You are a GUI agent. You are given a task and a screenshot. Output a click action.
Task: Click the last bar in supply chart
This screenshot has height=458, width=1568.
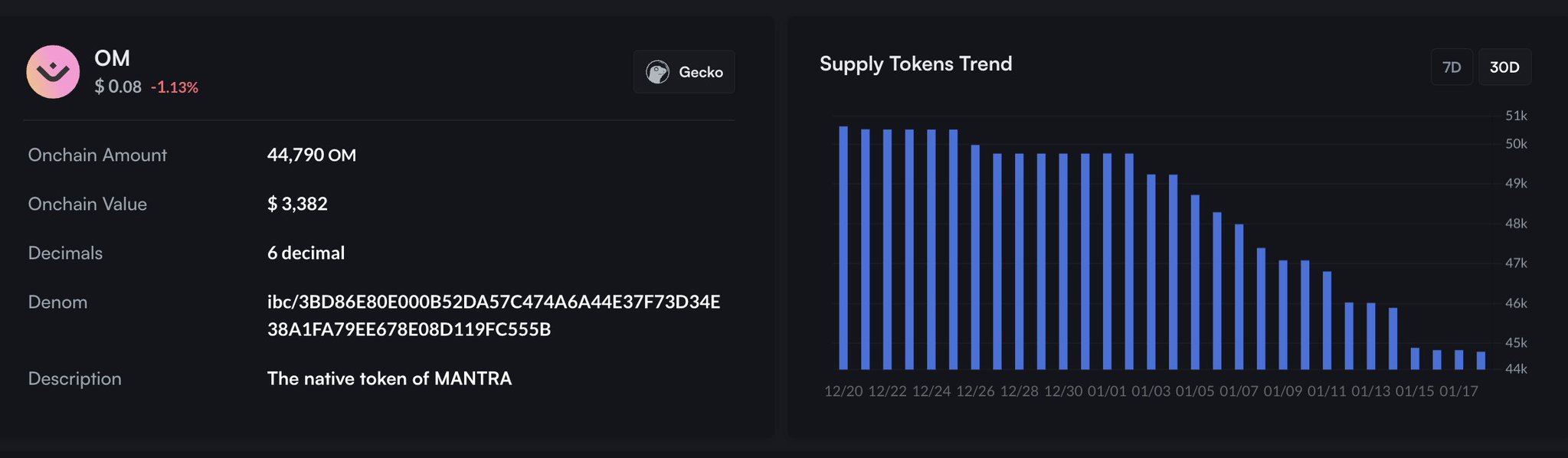click(1481, 360)
